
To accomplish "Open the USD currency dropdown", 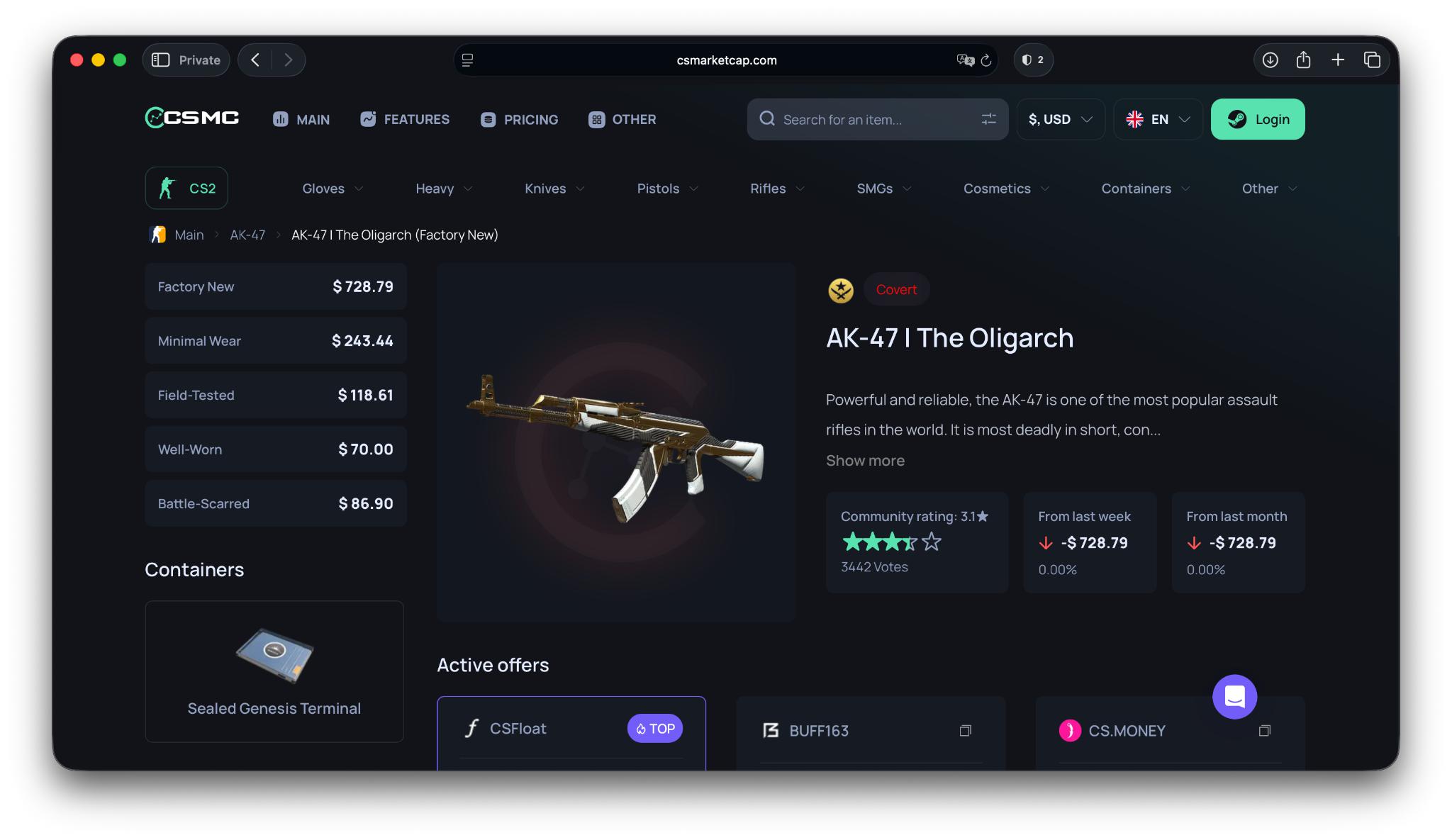I will click(1061, 119).
